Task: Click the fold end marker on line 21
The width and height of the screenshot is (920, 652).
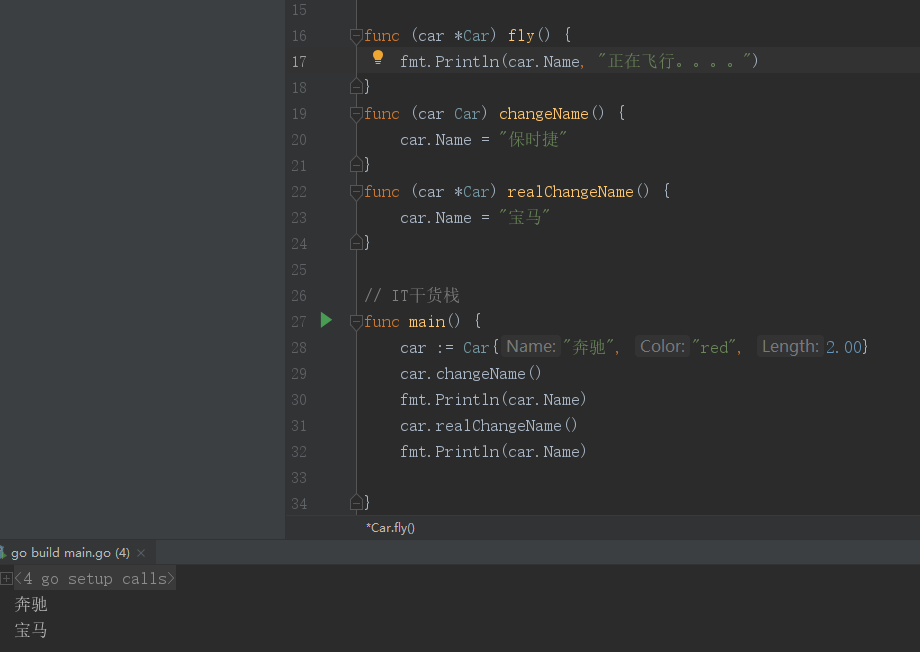Action: pyautogui.click(x=356, y=165)
